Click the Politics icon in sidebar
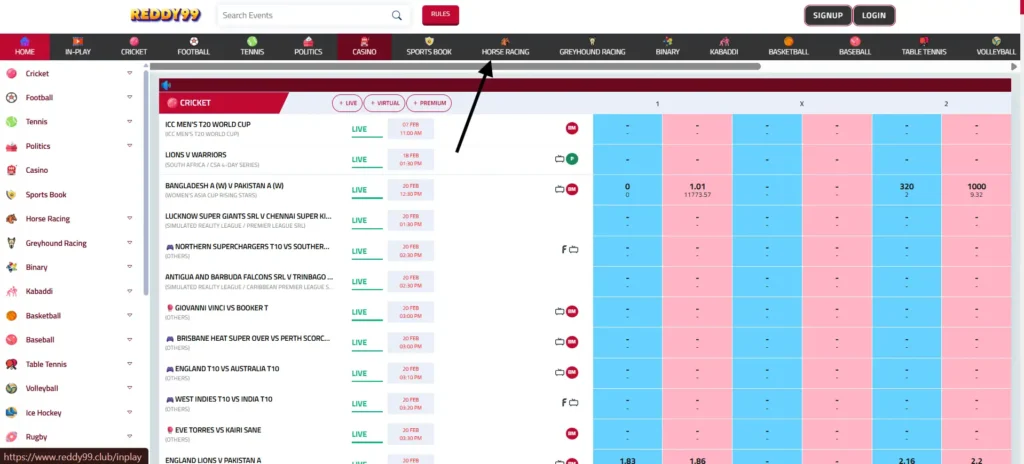 11,146
